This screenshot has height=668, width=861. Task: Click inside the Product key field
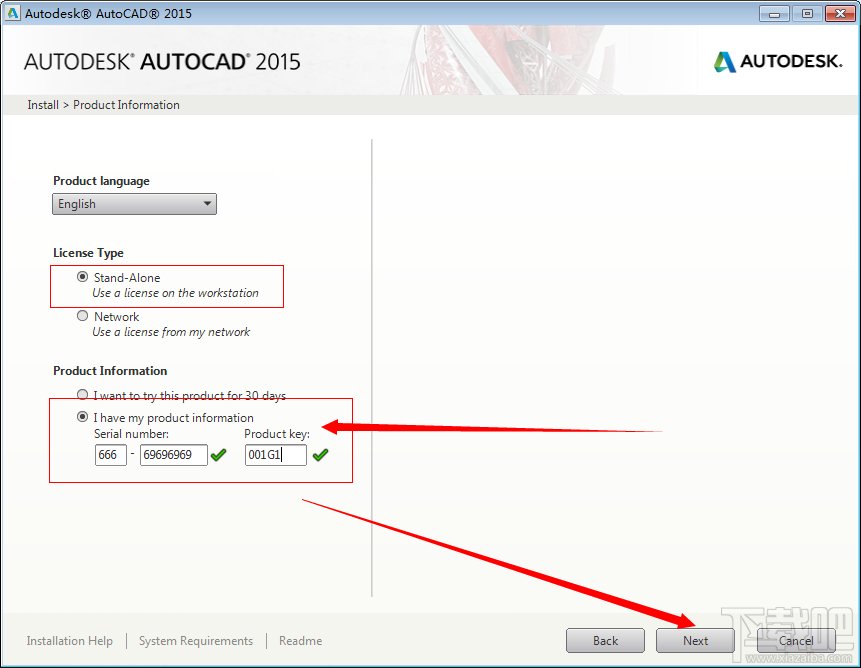[274, 454]
